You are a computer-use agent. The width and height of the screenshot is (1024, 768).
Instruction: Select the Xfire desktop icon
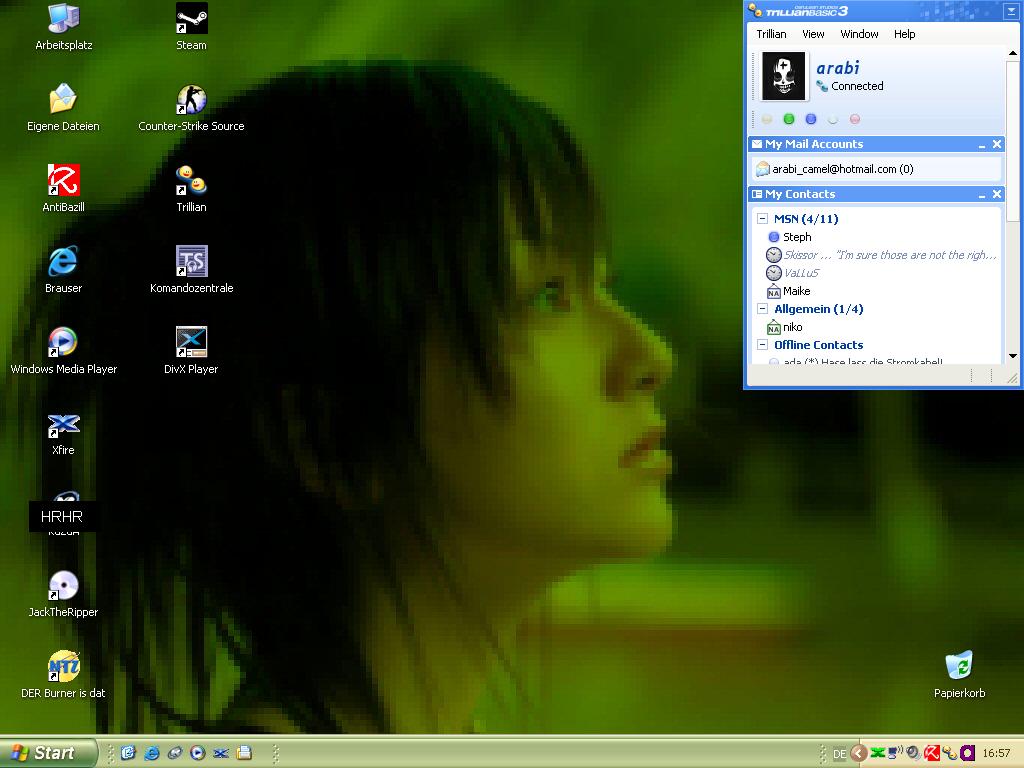point(63,425)
